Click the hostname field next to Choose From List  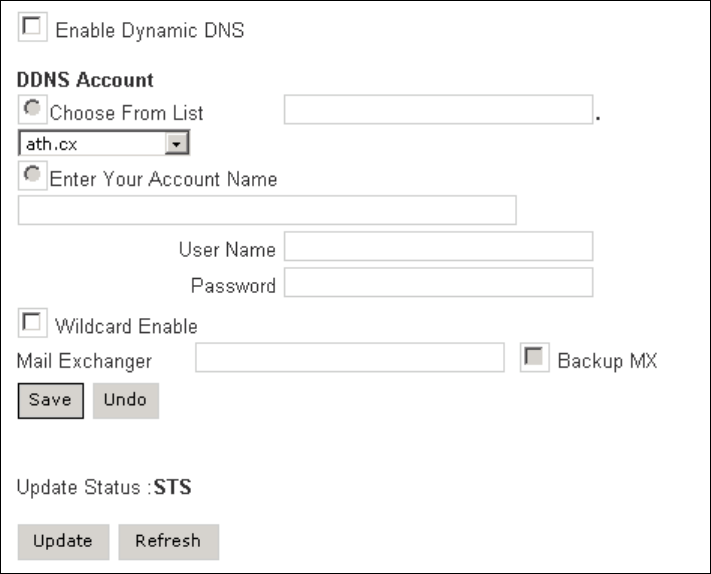tap(438, 109)
